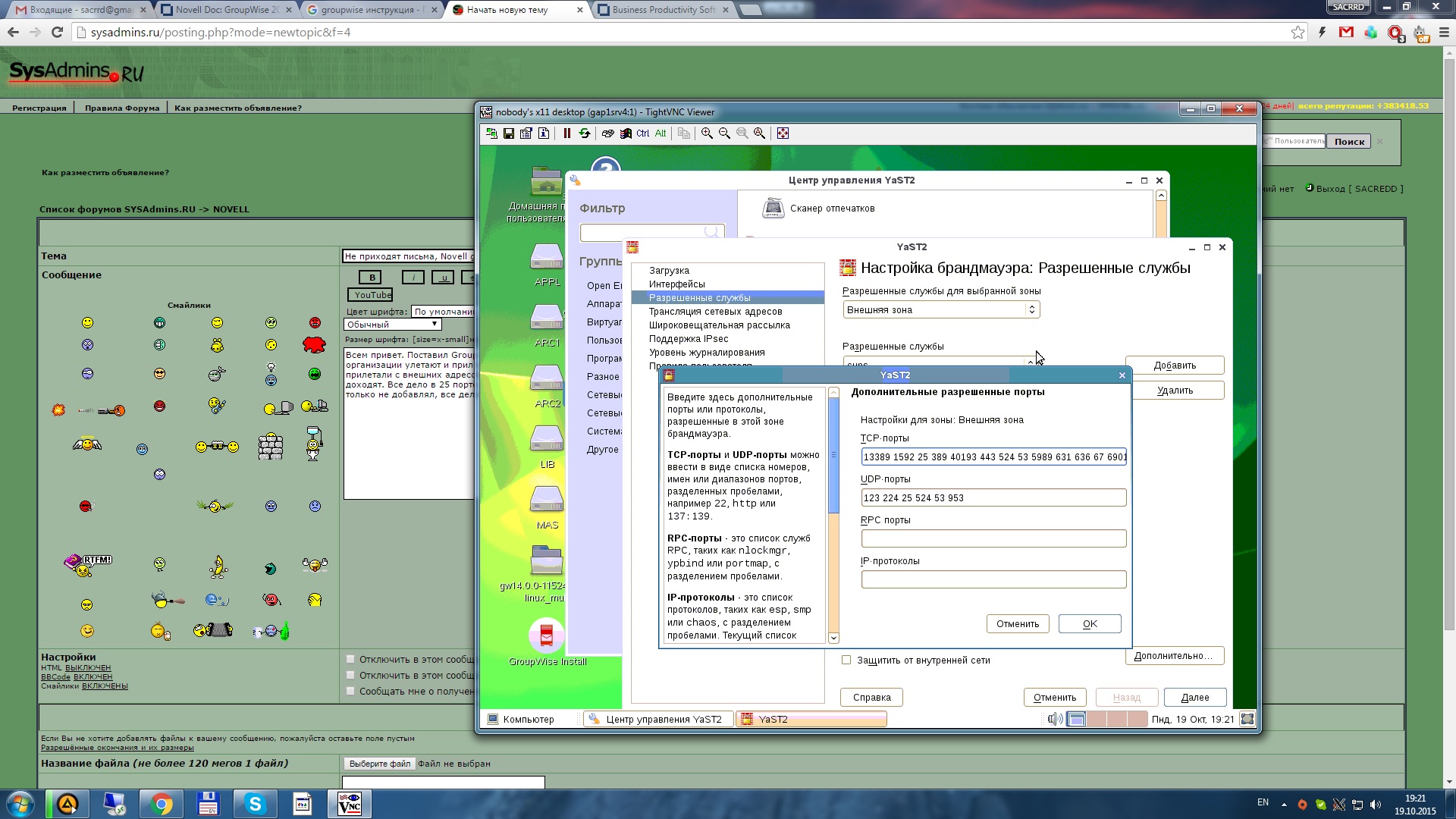
Task: Click the zoom out magnifier in TightVNC toolbar
Action: click(x=724, y=133)
